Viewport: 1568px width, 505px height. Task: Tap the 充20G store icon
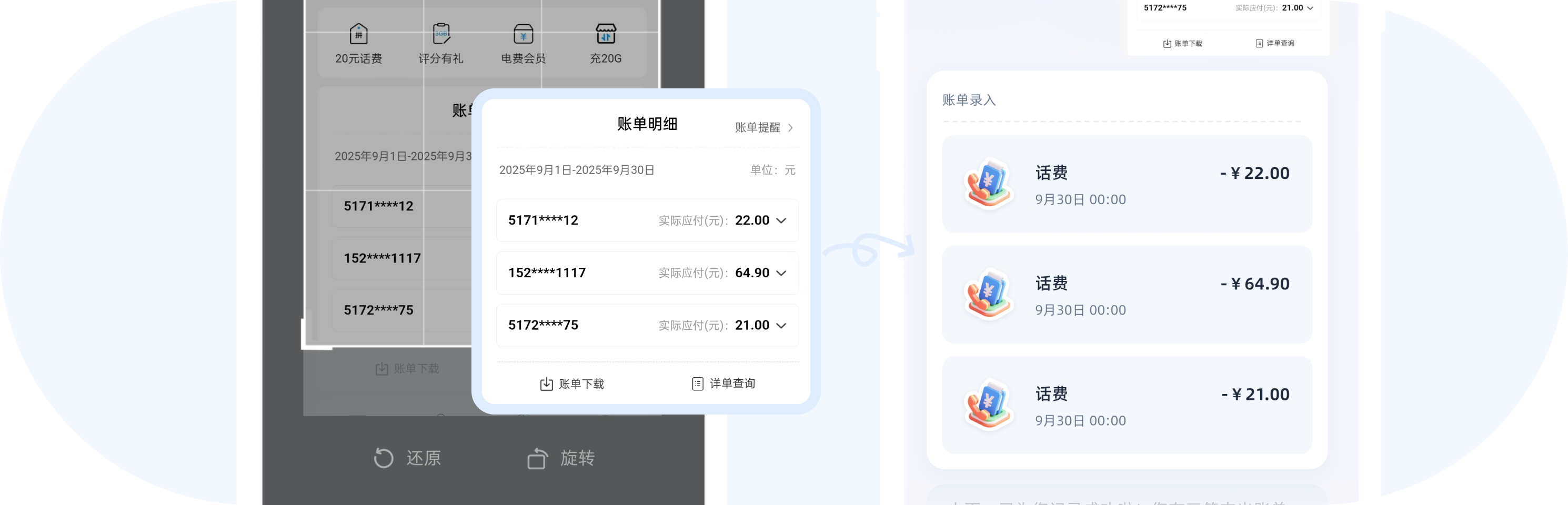pyautogui.click(x=606, y=34)
